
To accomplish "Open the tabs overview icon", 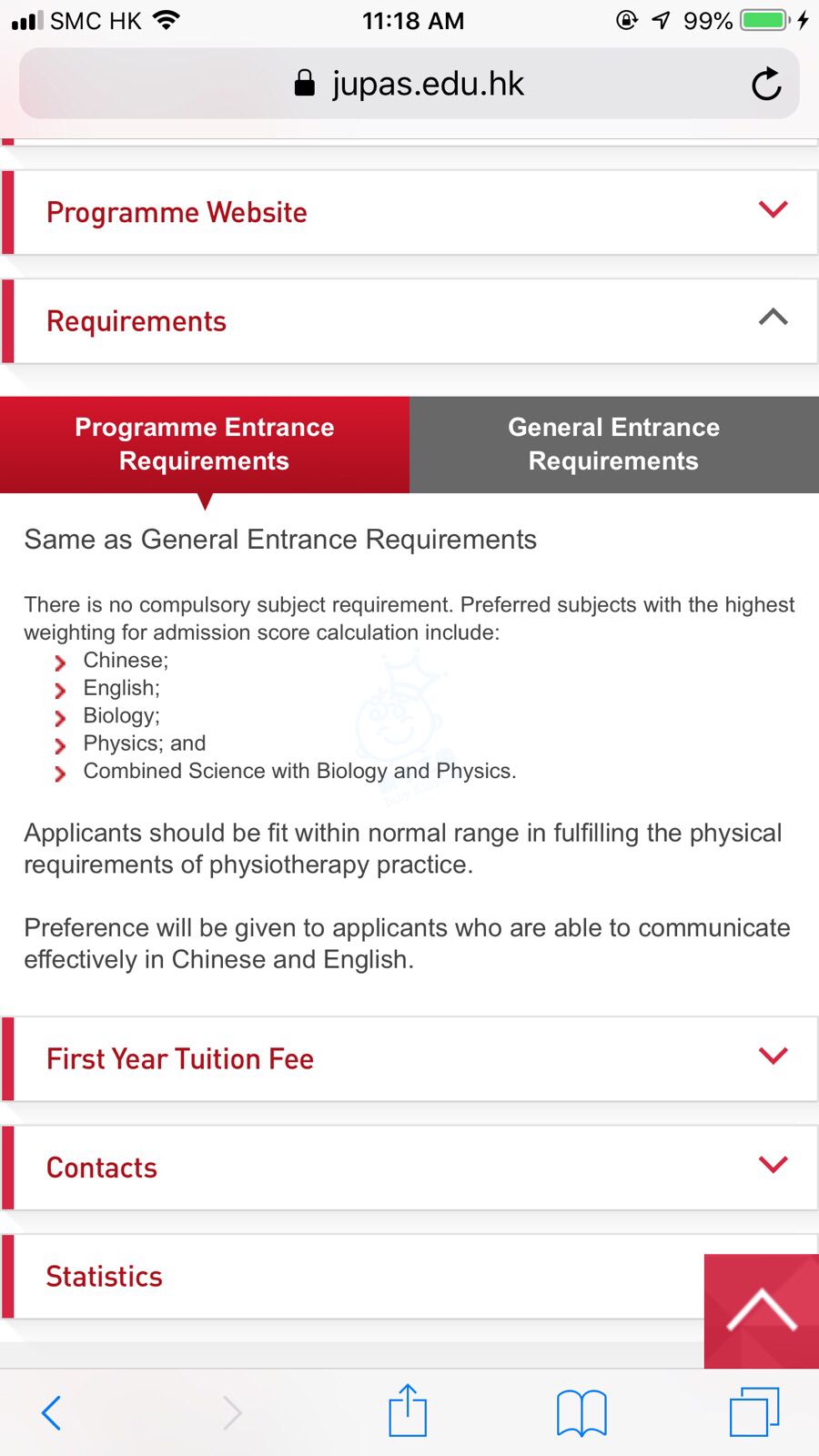I will [754, 1411].
